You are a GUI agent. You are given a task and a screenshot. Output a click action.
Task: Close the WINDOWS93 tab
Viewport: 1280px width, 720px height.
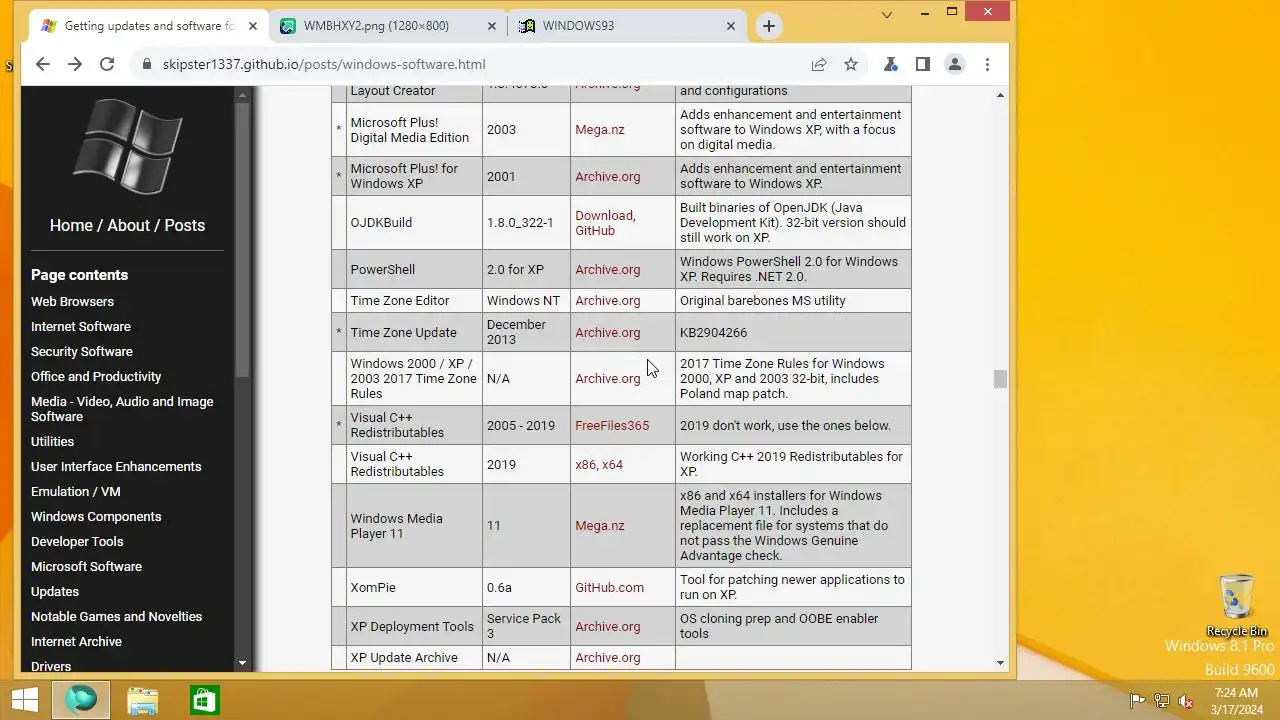(x=731, y=26)
